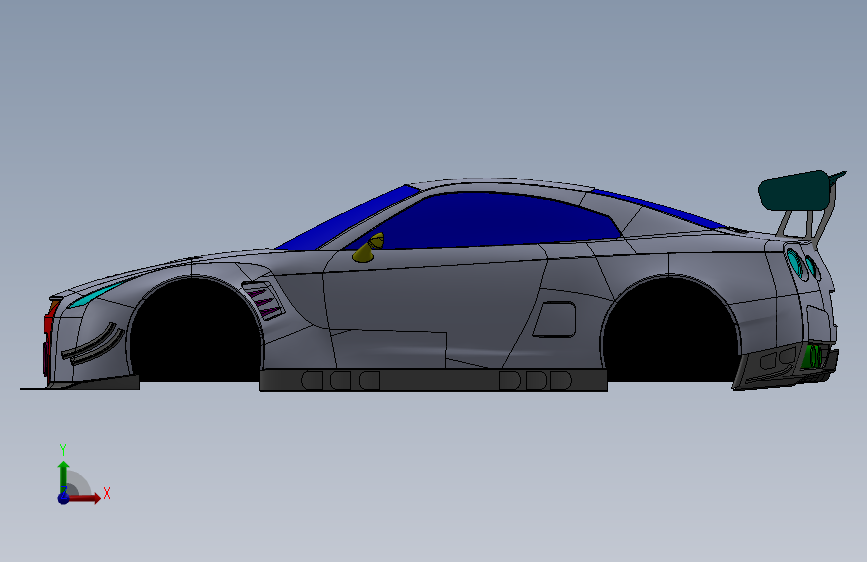This screenshot has height=562, width=867.
Task: Click the green Y axis arrow of the triad
Action: (x=64, y=477)
